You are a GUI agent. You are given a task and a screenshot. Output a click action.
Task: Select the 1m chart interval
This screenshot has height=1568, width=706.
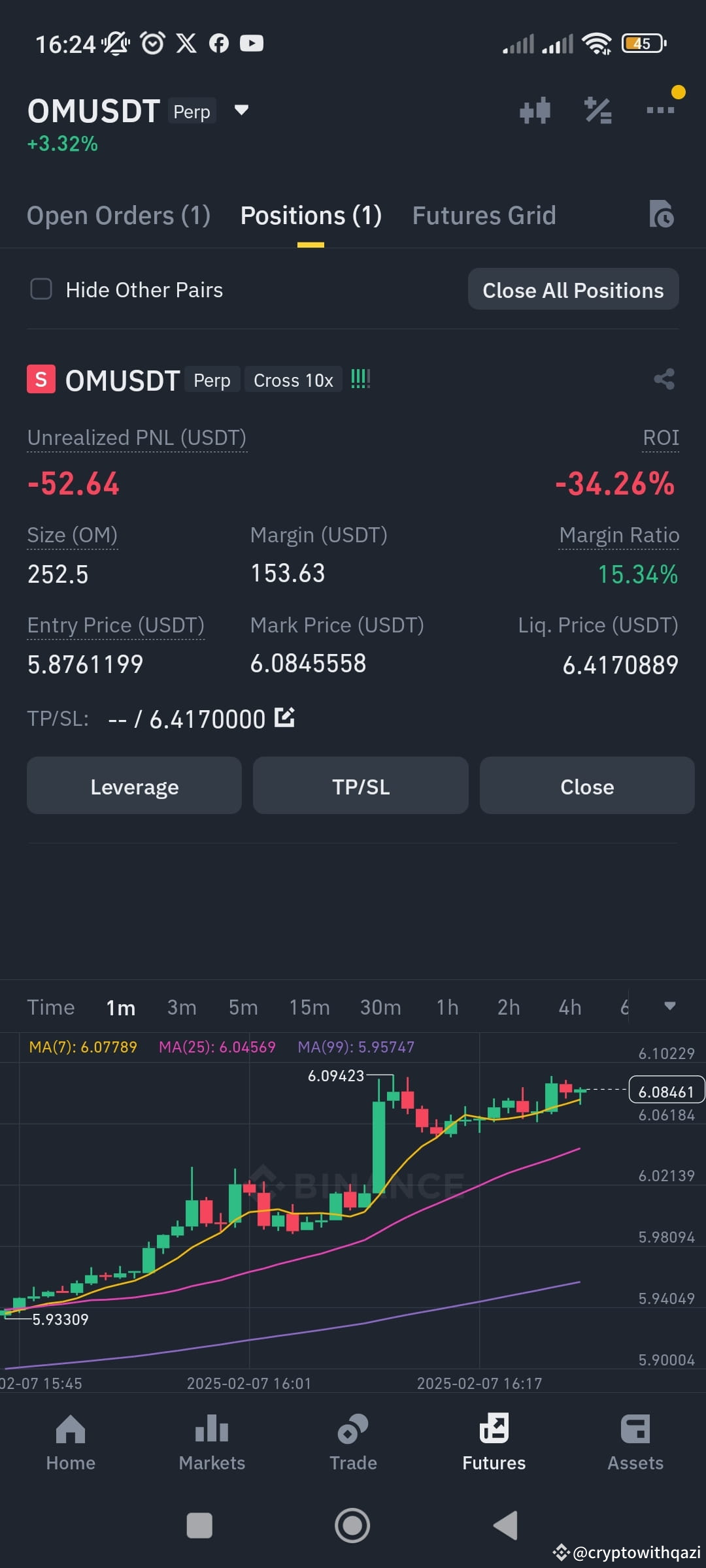point(121,1007)
